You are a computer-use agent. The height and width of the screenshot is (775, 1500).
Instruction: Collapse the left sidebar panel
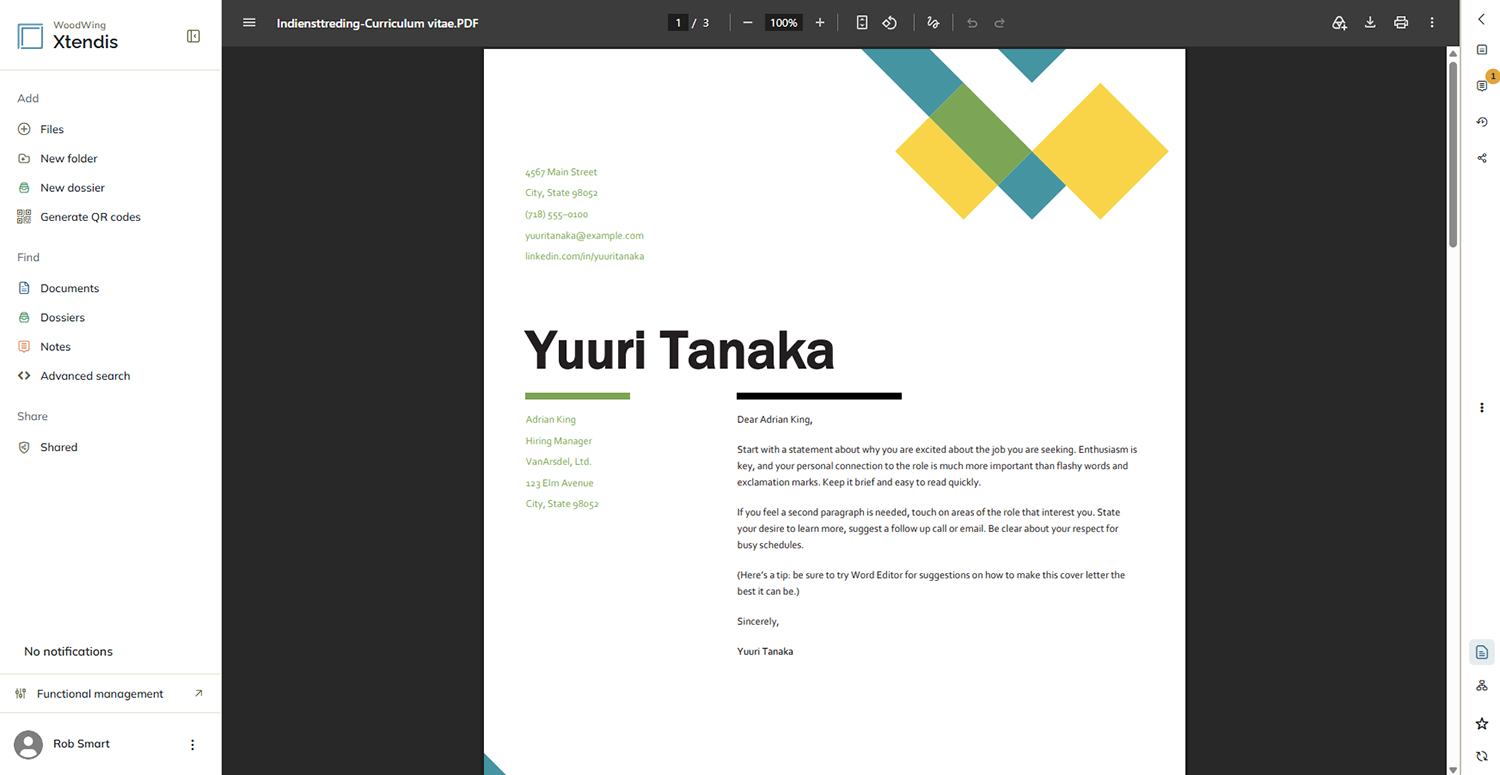[194, 36]
